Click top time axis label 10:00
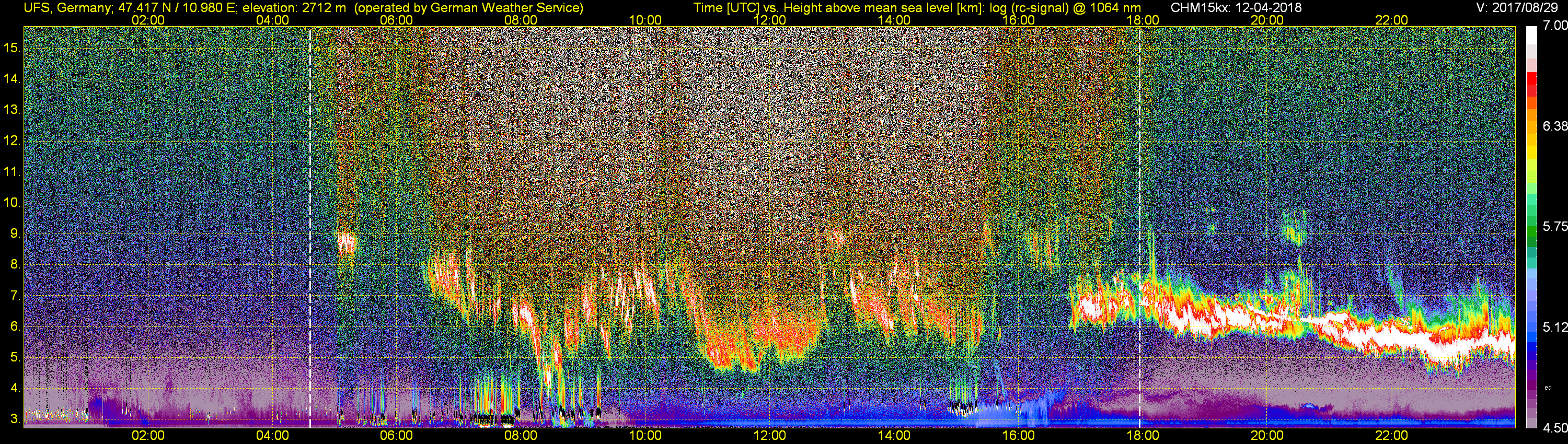Viewport: 1568px width, 444px height. [645, 20]
